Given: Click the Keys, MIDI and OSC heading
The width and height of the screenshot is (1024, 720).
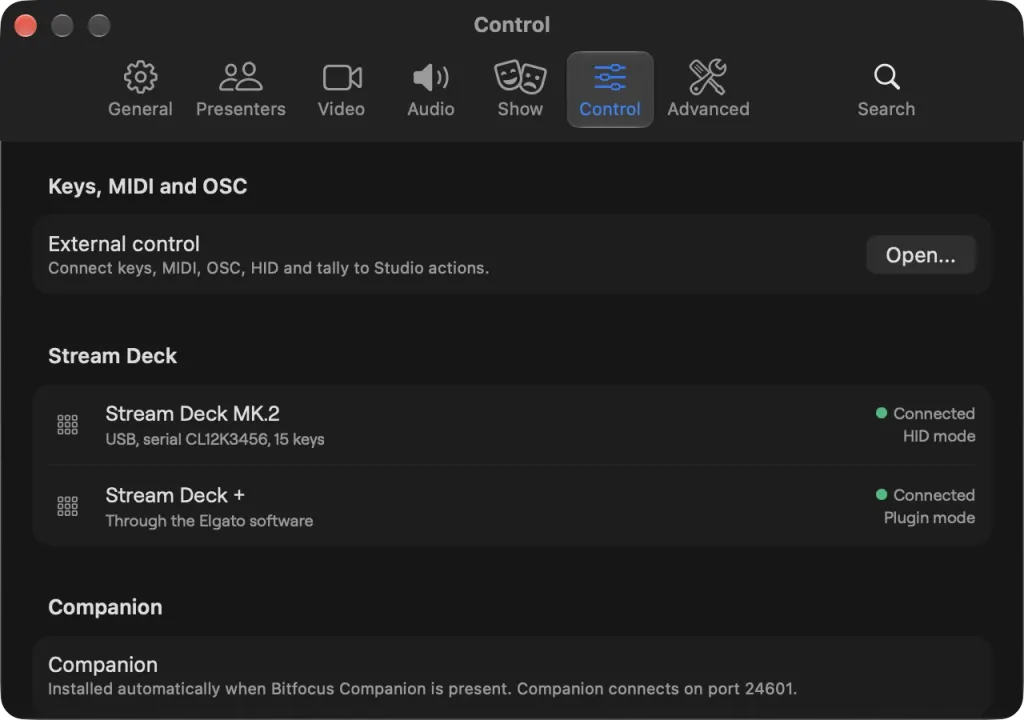Looking at the screenshot, I should (148, 186).
